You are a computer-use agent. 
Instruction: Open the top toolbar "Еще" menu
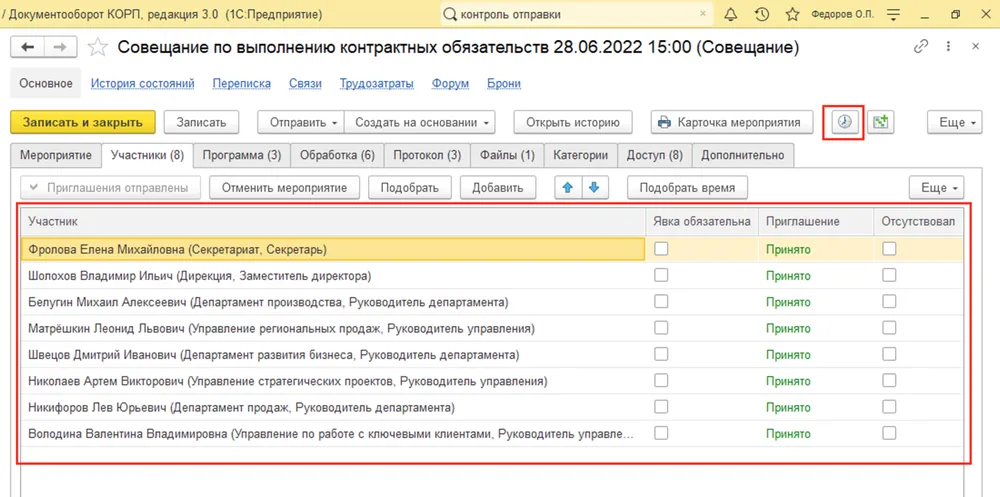pos(955,122)
